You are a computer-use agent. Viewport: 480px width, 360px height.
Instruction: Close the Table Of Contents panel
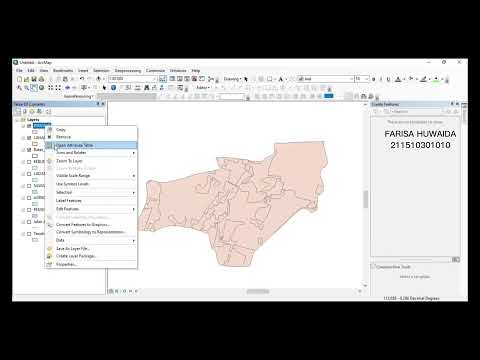click(103, 104)
